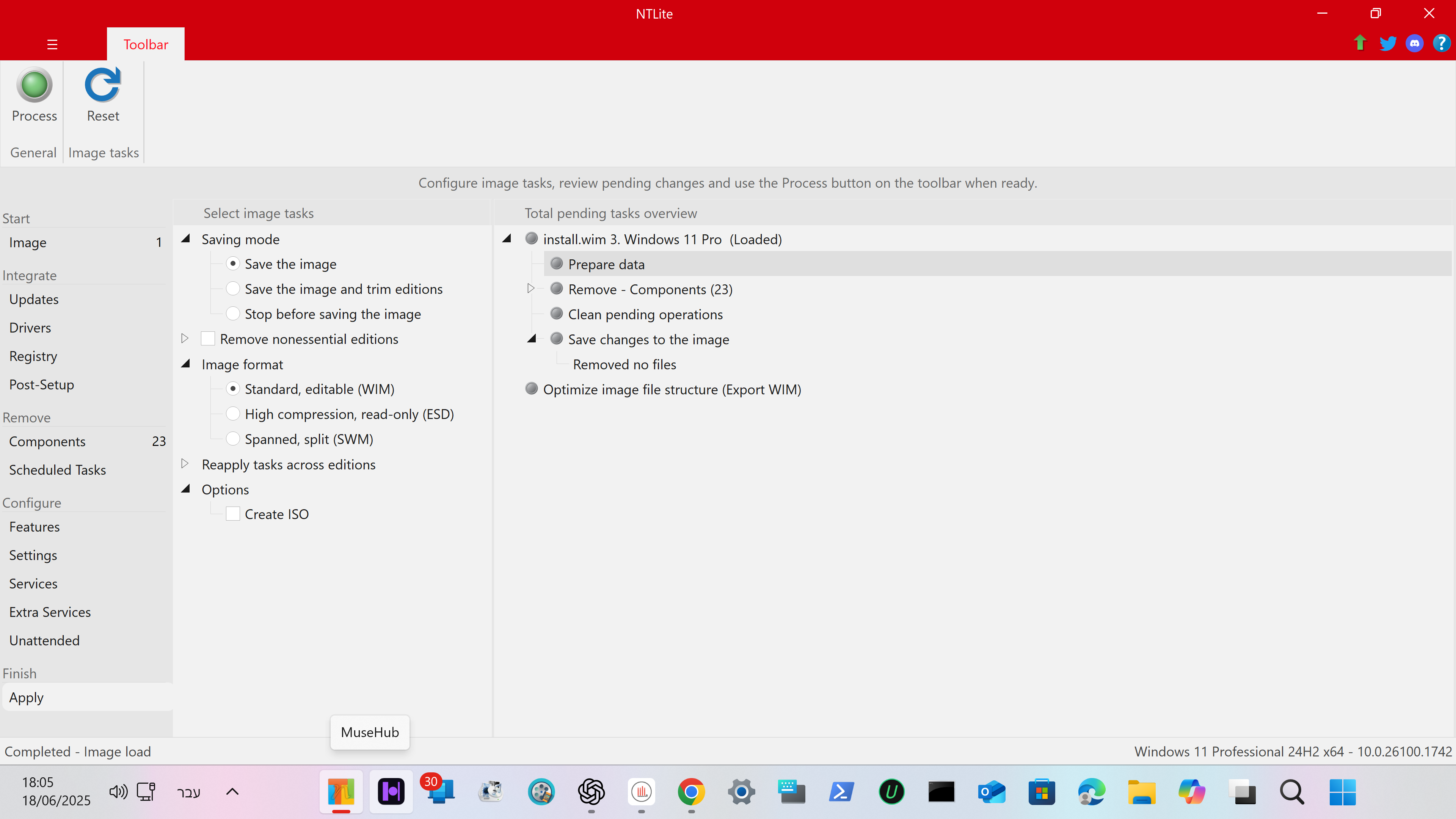Open File Explorer from the taskbar

(x=1142, y=792)
